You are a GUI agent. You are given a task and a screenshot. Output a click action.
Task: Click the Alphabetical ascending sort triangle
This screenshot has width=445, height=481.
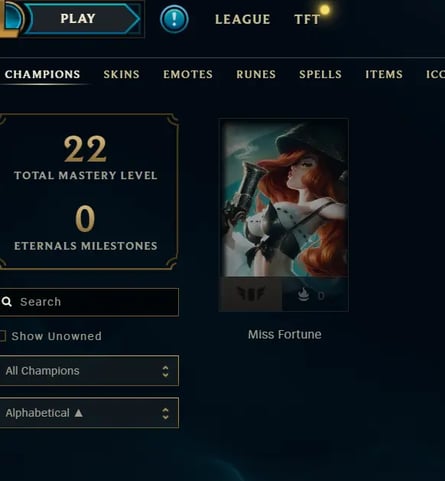[79, 413]
